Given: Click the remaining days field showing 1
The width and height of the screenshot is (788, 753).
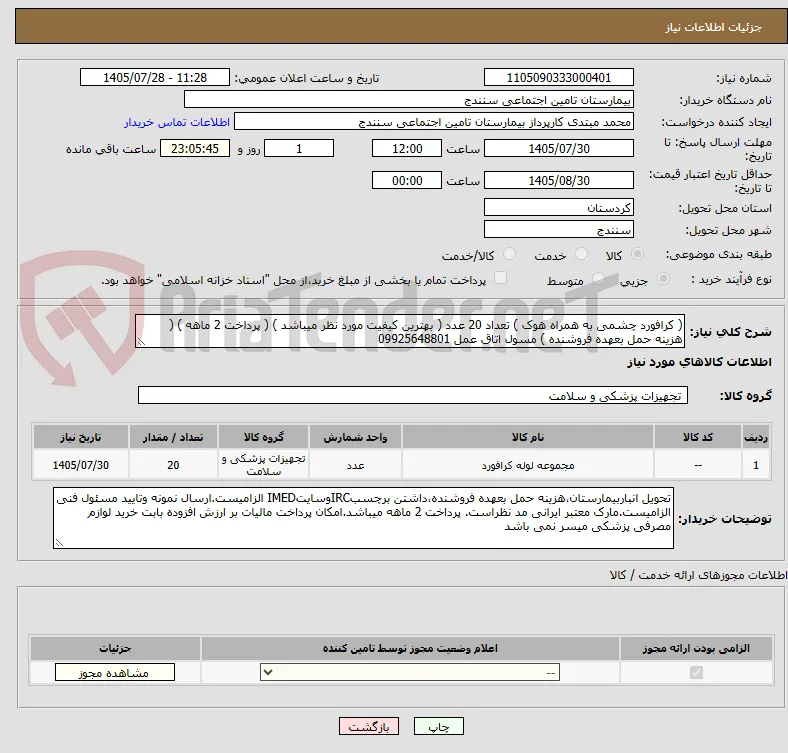Looking at the screenshot, I should [299, 148].
